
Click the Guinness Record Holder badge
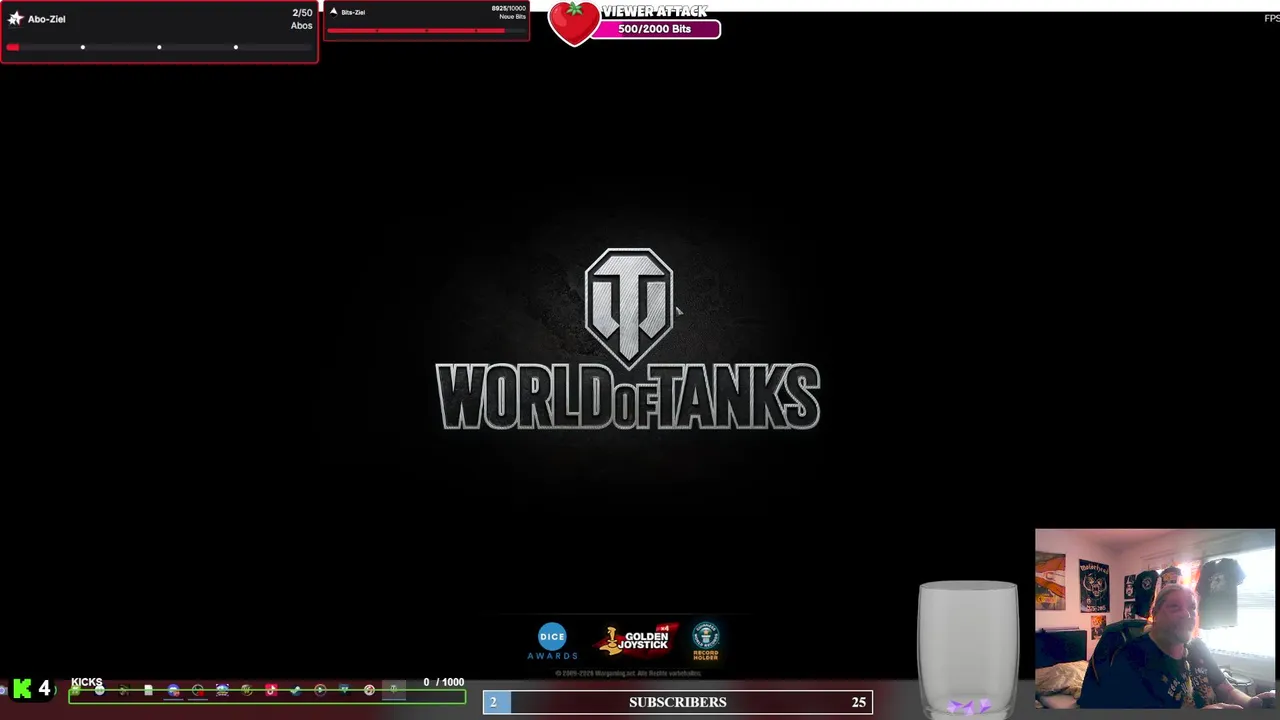pos(706,641)
